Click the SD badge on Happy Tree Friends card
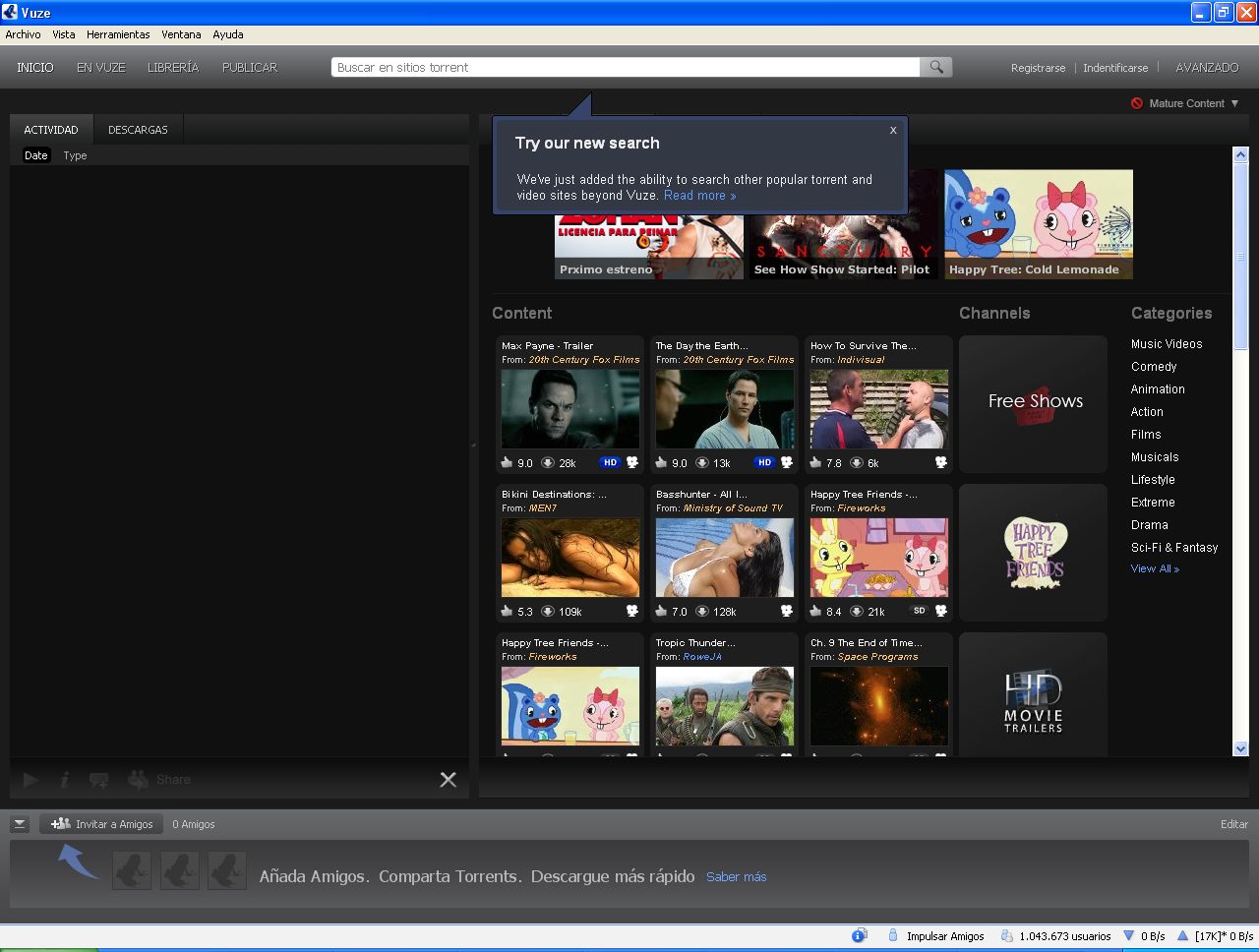 click(x=919, y=611)
